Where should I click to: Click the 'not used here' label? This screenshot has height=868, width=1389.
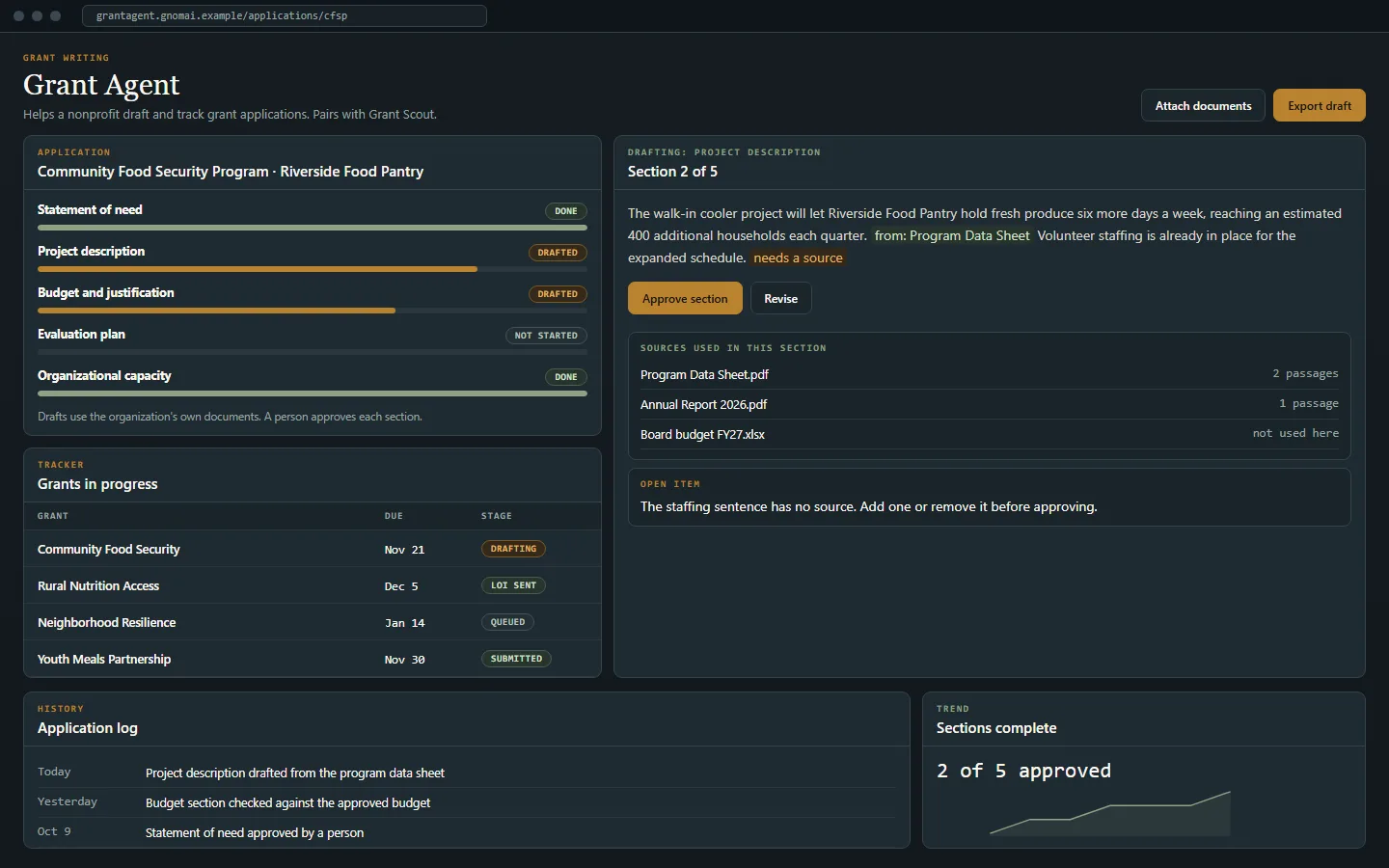[1295, 433]
